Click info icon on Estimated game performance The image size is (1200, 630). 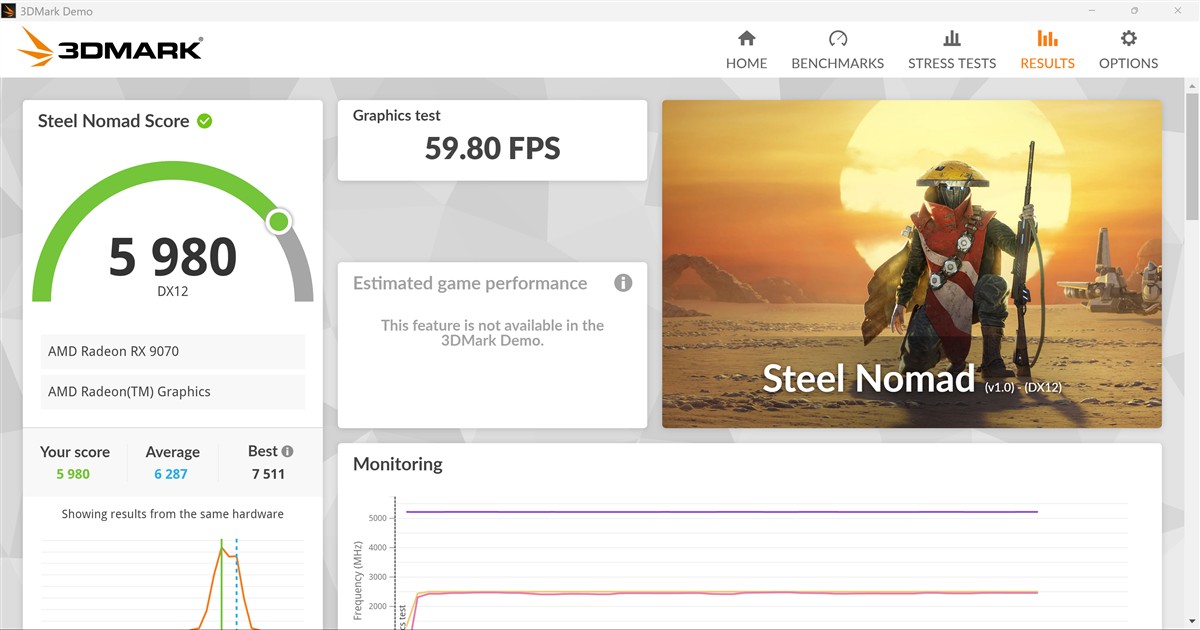point(623,283)
